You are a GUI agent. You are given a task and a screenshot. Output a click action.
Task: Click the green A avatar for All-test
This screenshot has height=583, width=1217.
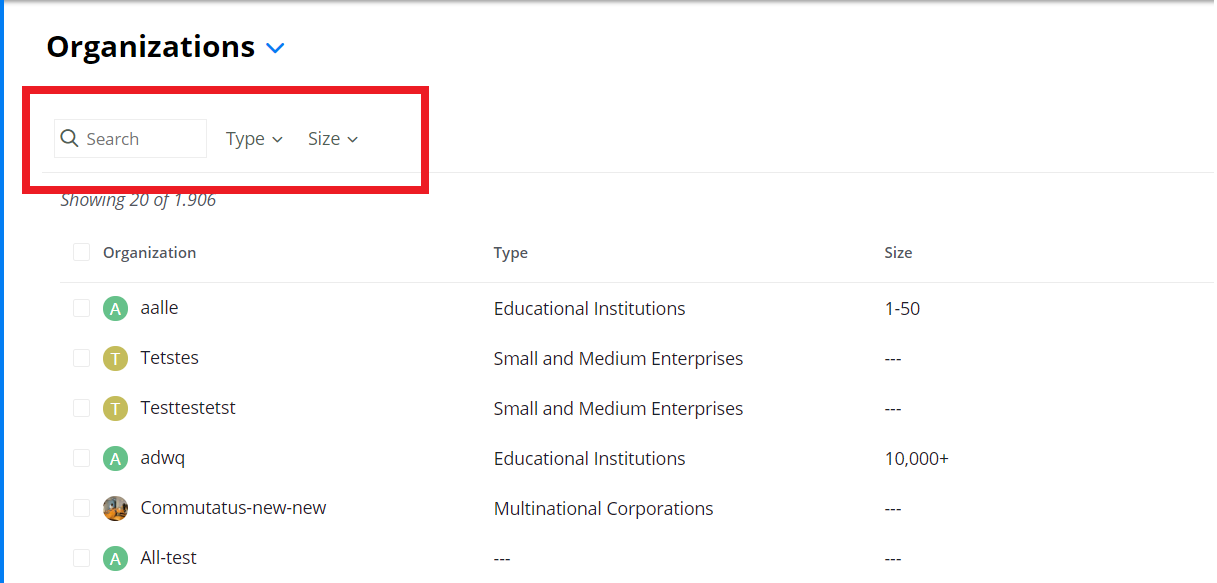(116, 558)
